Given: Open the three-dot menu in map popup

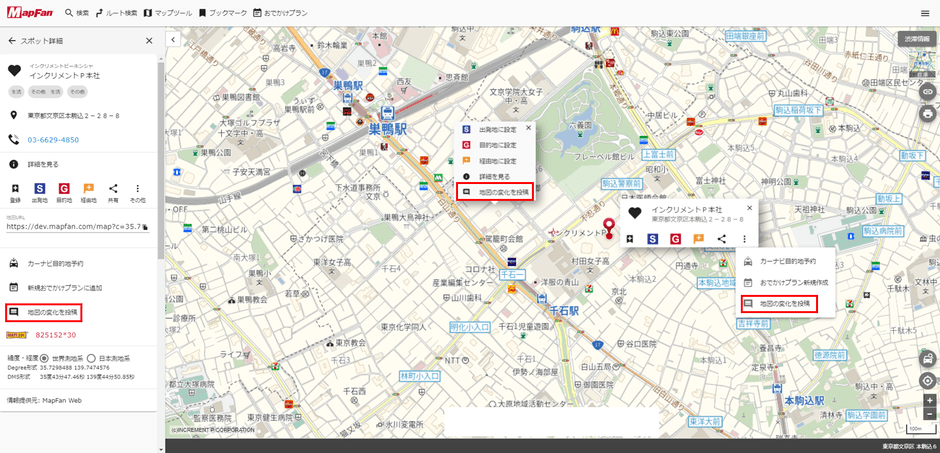Looking at the screenshot, I should pos(745,238).
